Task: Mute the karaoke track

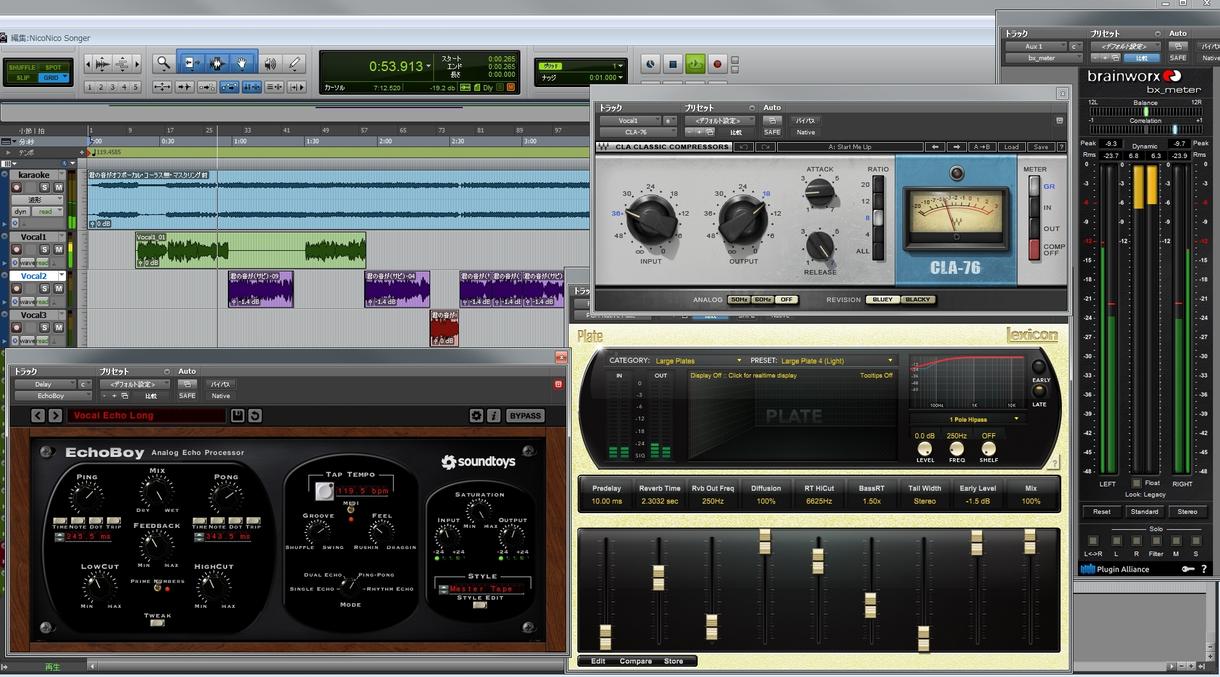Action: coord(58,187)
